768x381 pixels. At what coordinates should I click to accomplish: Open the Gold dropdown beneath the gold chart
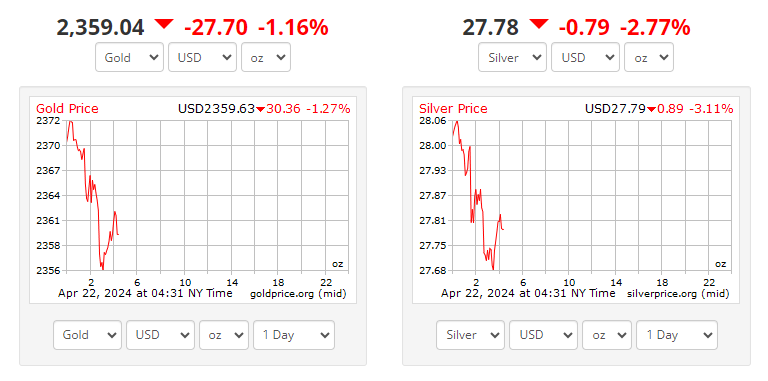[x=87, y=335]
